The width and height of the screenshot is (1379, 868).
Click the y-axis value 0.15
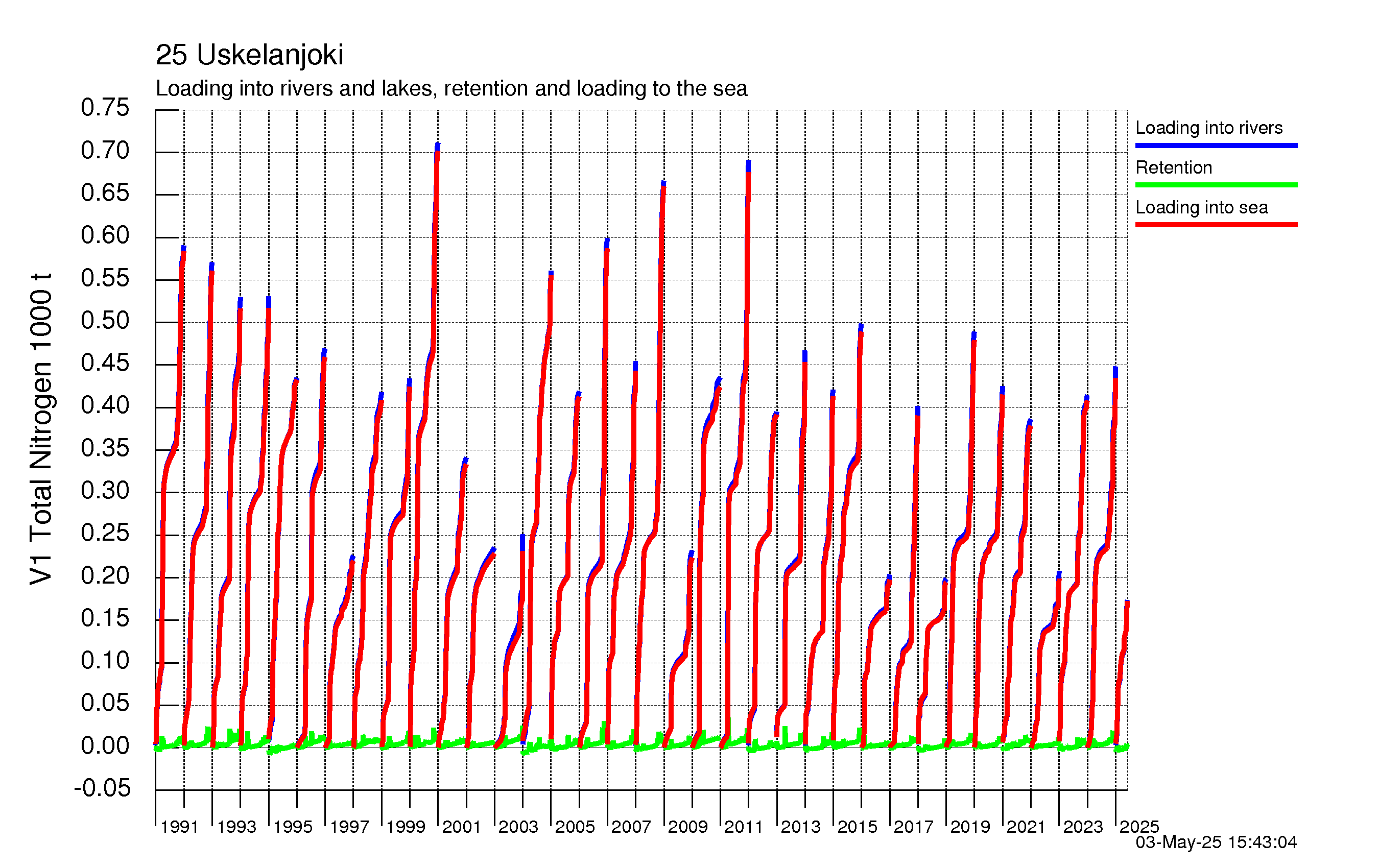tap(105, 618)
